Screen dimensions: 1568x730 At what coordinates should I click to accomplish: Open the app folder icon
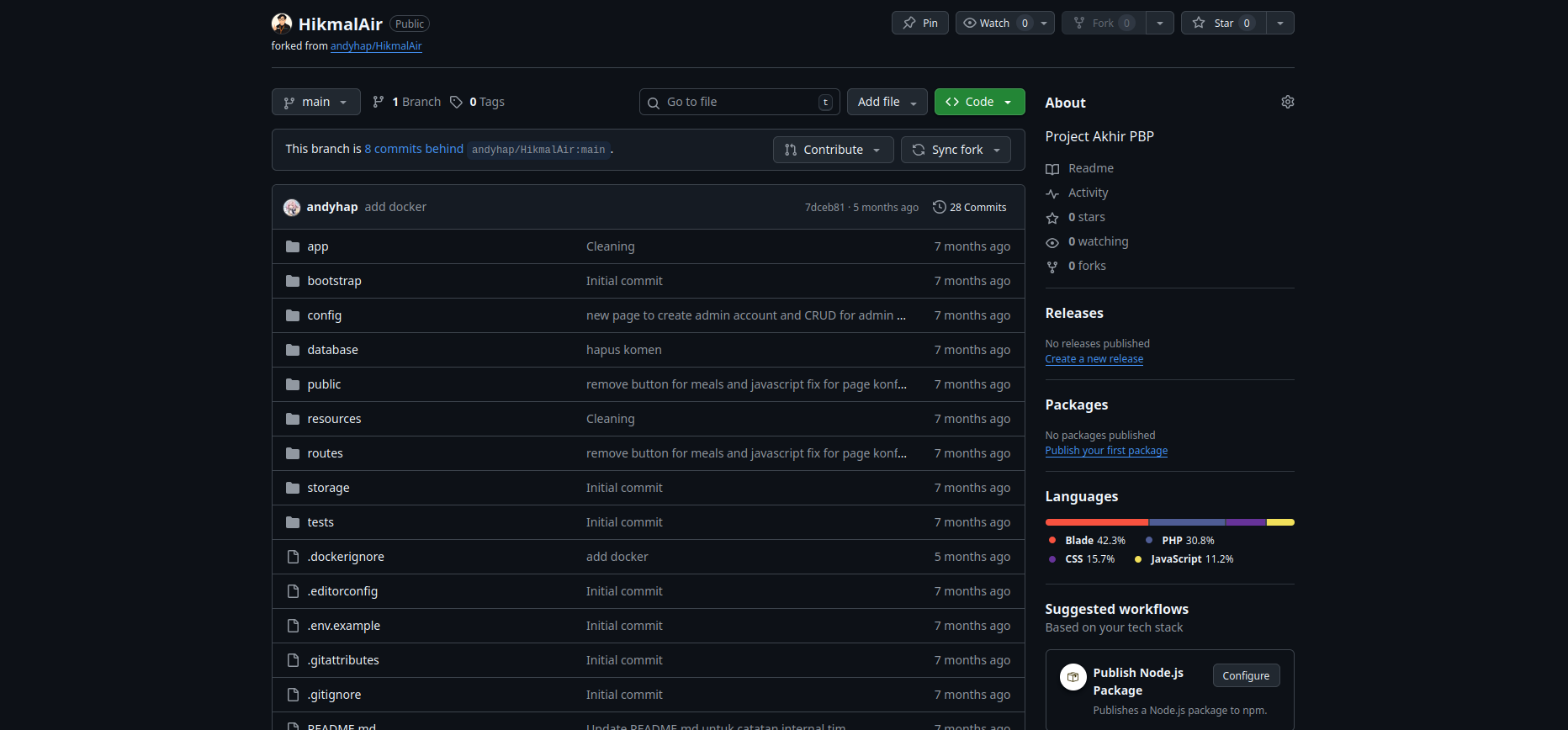pyautogui.click(x=293, y=246)
